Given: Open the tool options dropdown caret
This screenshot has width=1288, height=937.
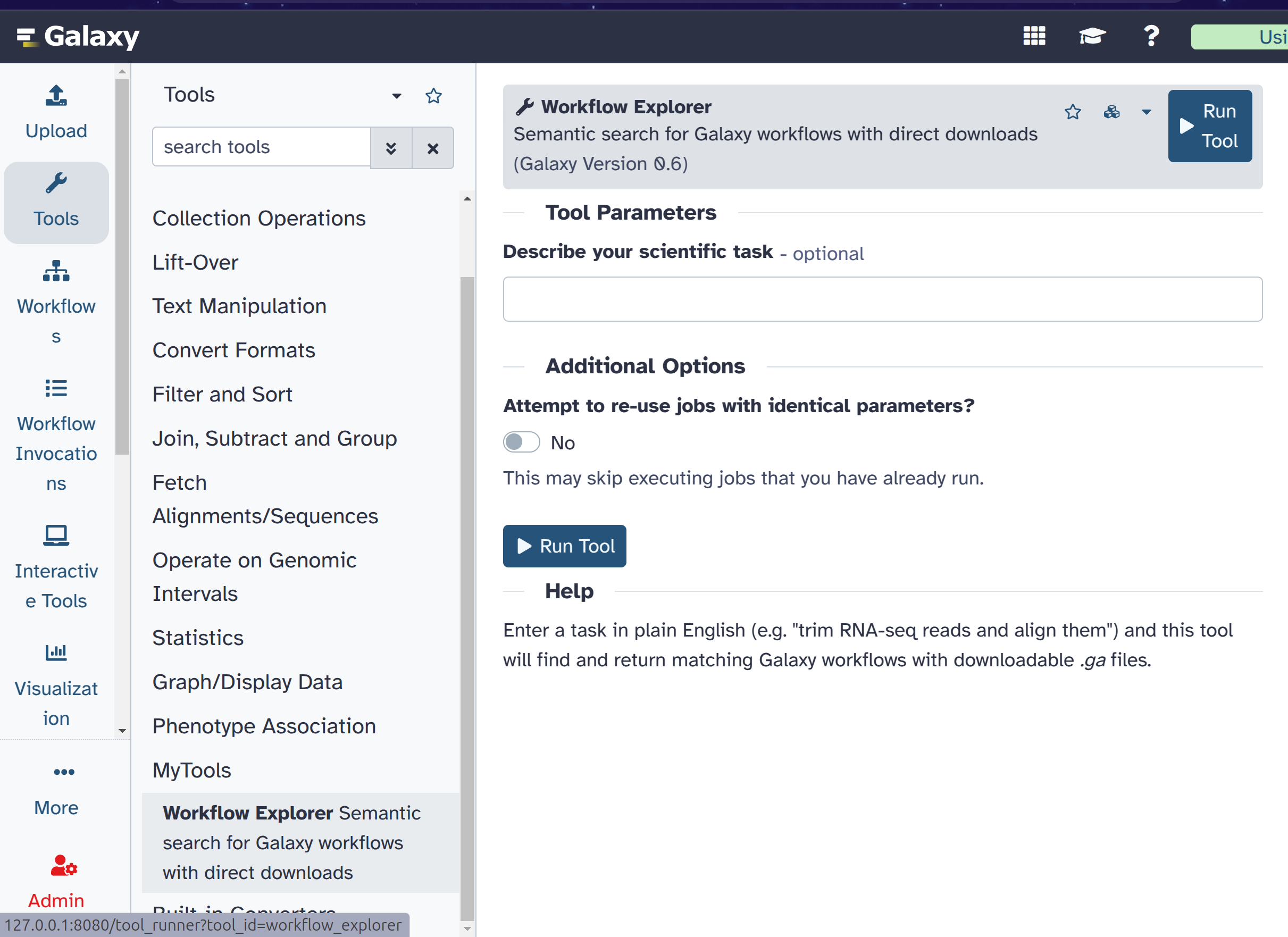Looking at the screenshot, I should (x=1146, y=112).
